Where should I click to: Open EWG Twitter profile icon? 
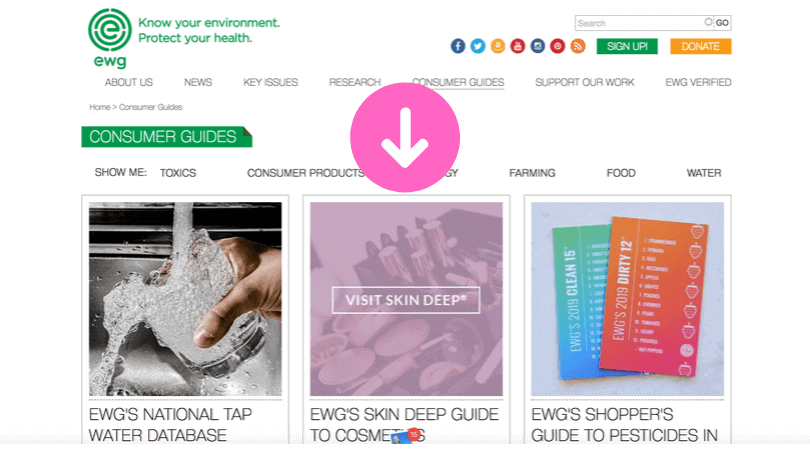pos(478,46)
